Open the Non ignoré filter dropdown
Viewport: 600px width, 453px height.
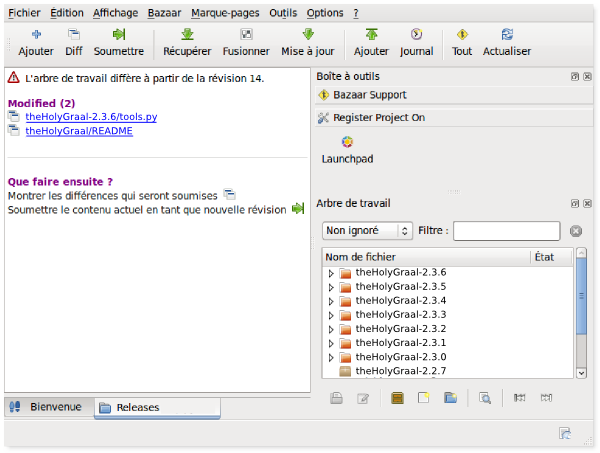pyautogui.click(x=367, y=231)
